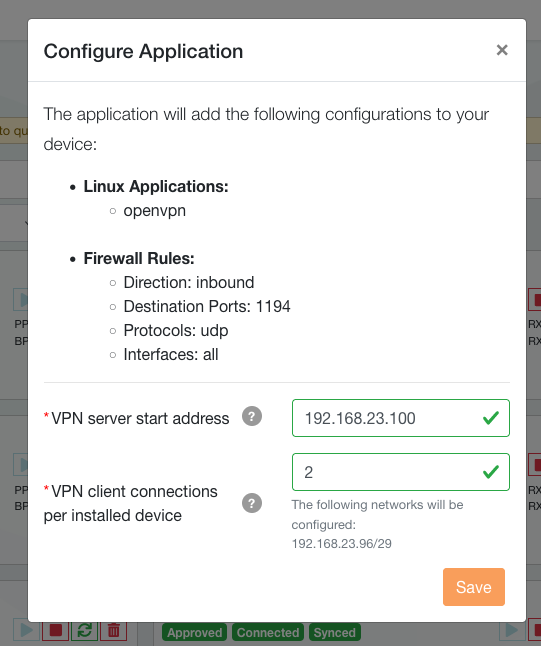Click the 'Linux Applications:' heading

[x=156, y=187]
